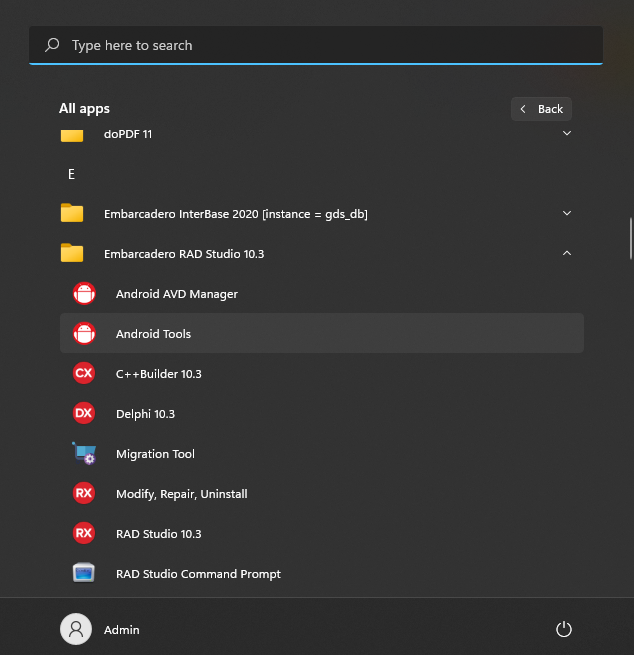Select 'Android Tools' text label
This screenshot has width=634, height=655.
pyautogui.click(x=153, y=334)
